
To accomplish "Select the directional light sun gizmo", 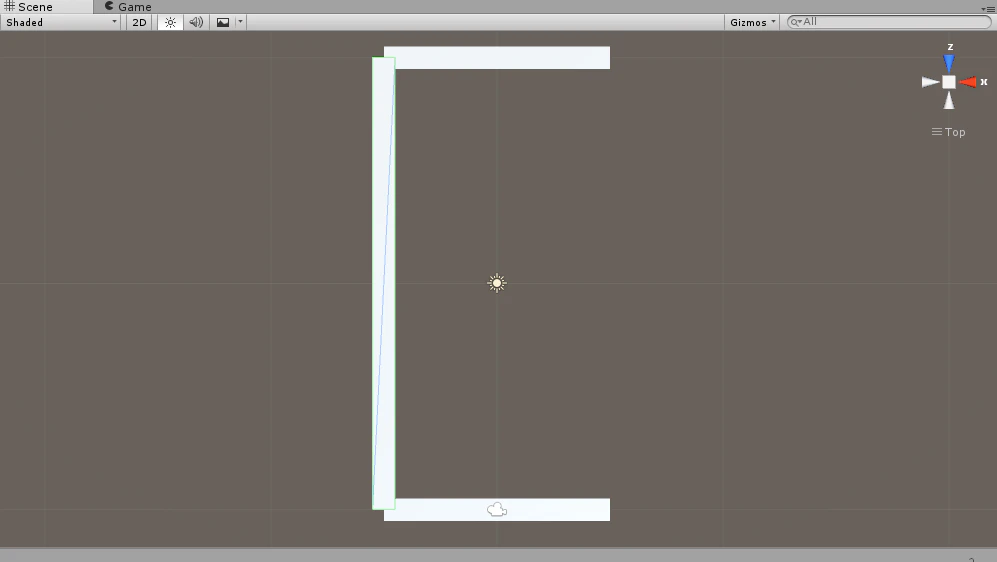I will click(x=497, y=283).
